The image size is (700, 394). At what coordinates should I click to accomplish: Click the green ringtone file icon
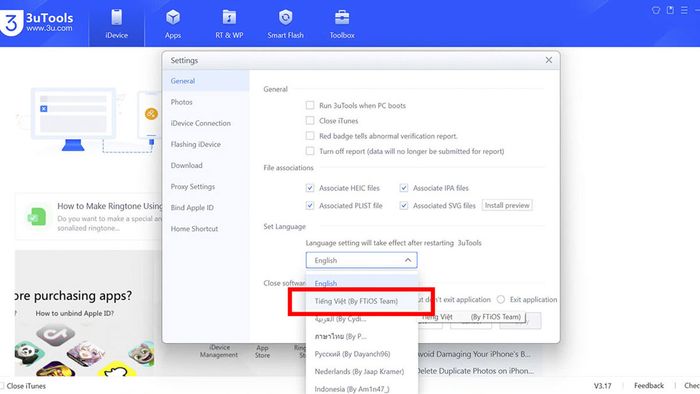tap(37, 217)
